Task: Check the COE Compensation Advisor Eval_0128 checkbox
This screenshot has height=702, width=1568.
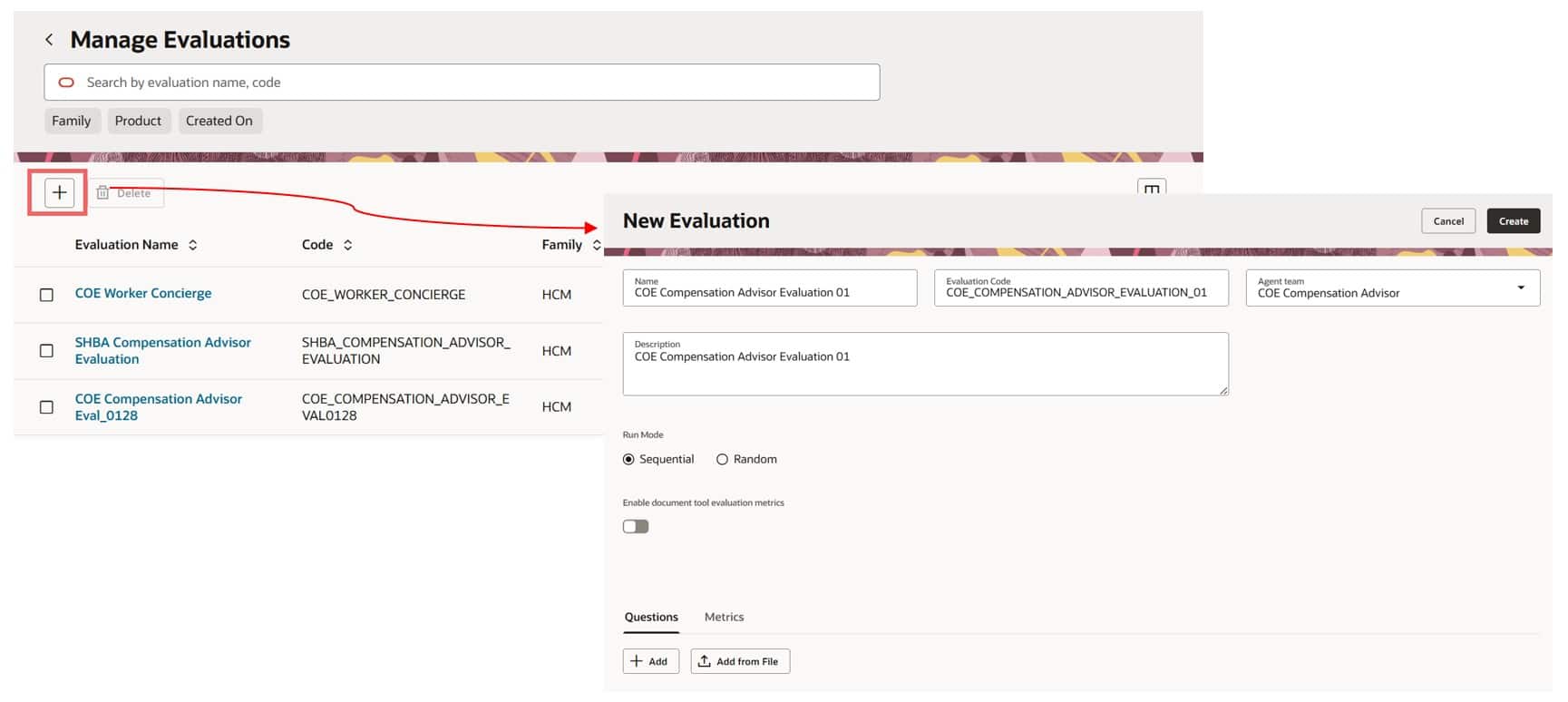Action: click(x=47, y=407)
